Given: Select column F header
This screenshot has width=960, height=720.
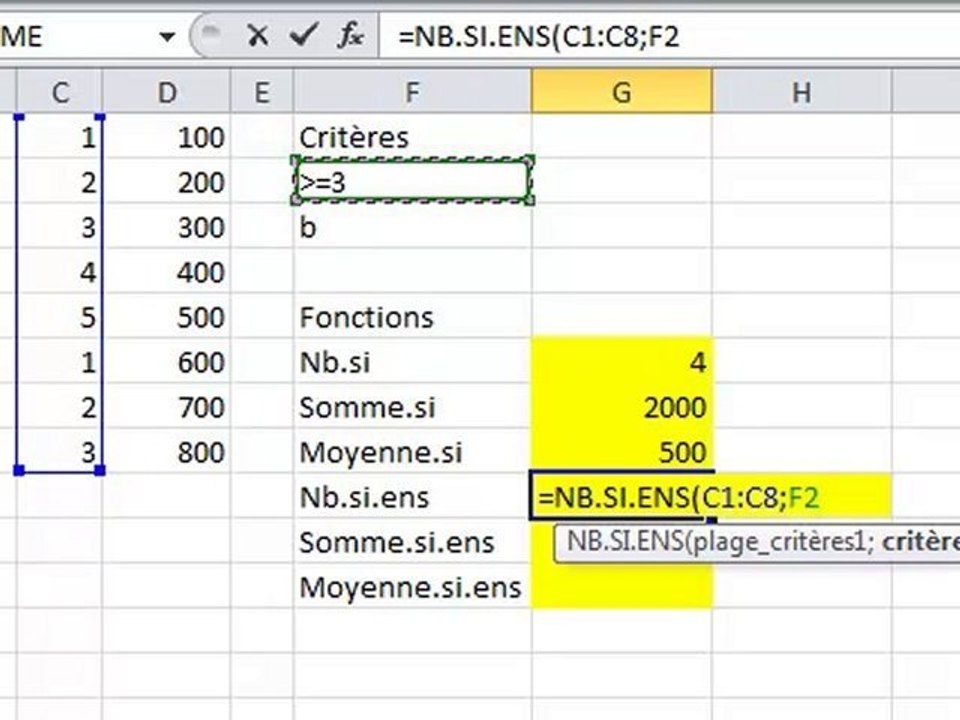Looking at the screenshot, I should (x=413, y=92).
